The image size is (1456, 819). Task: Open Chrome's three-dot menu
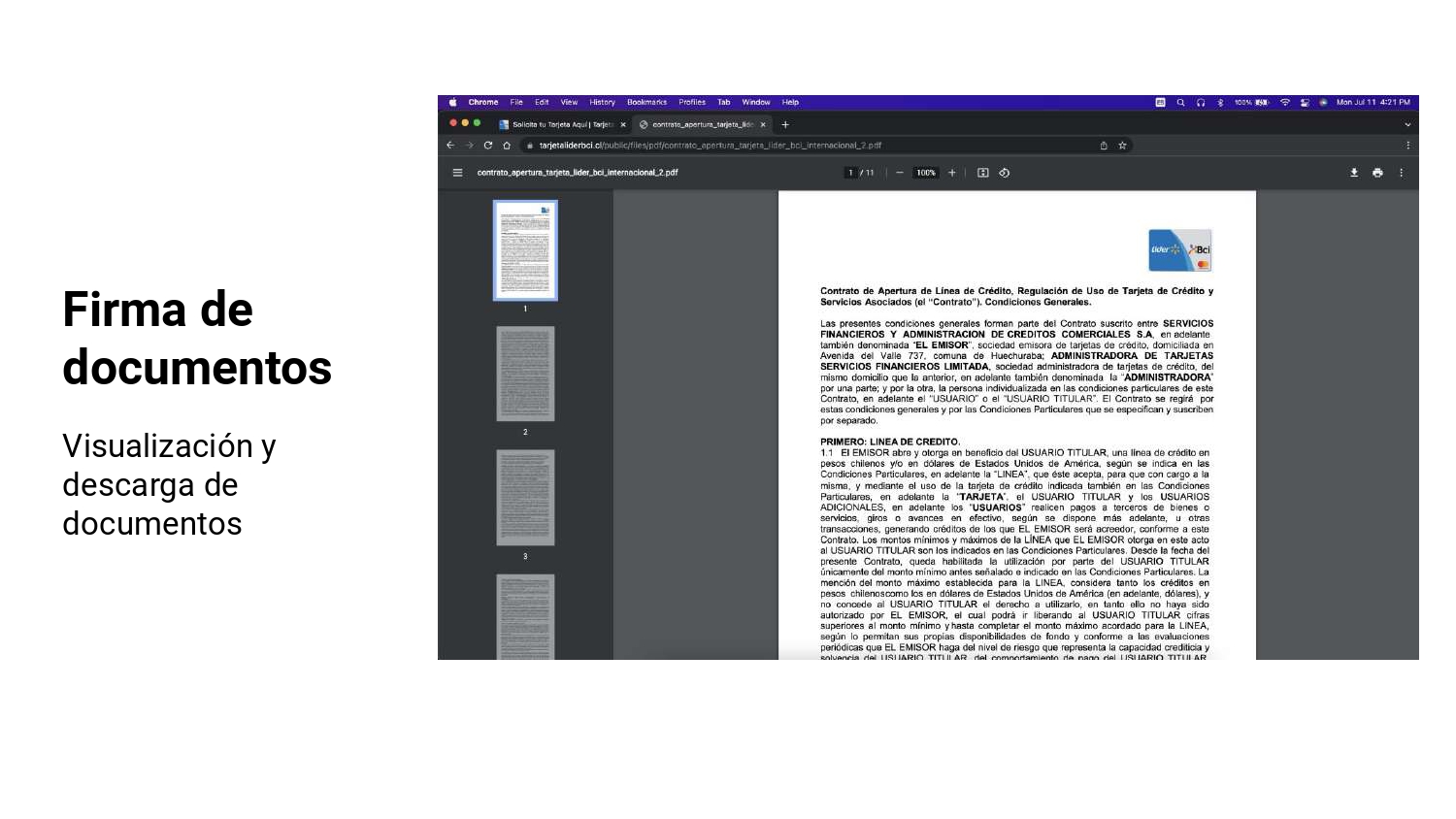click(1407, 146)
